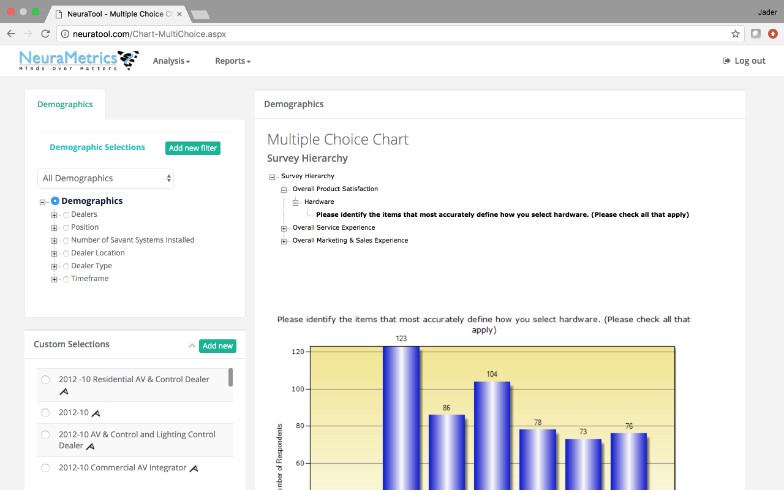This screenshot has width=784, height=490.
Task: Expand the Dealers tree node
Action: [54, 215]
